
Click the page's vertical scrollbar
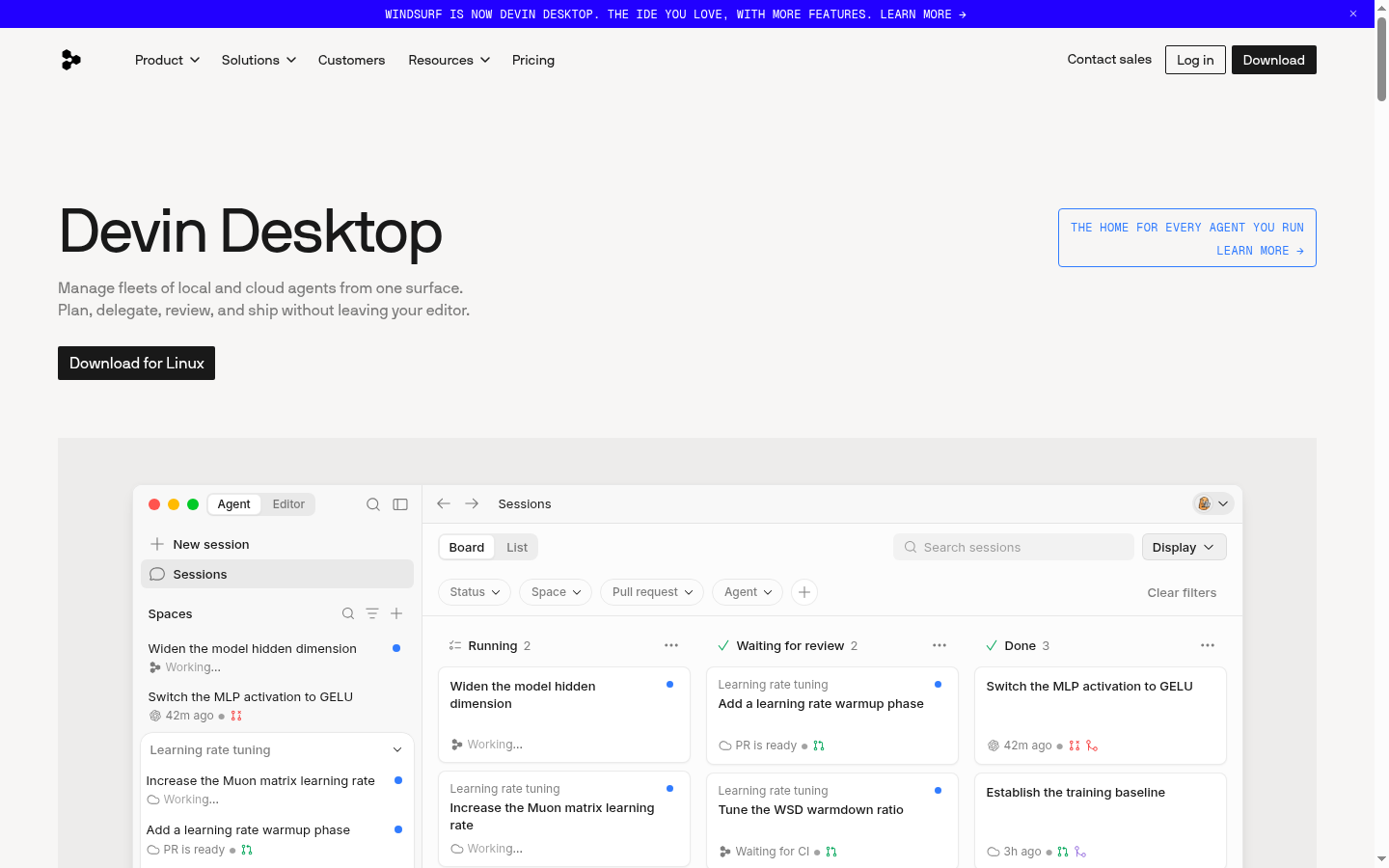point(1381,58)
